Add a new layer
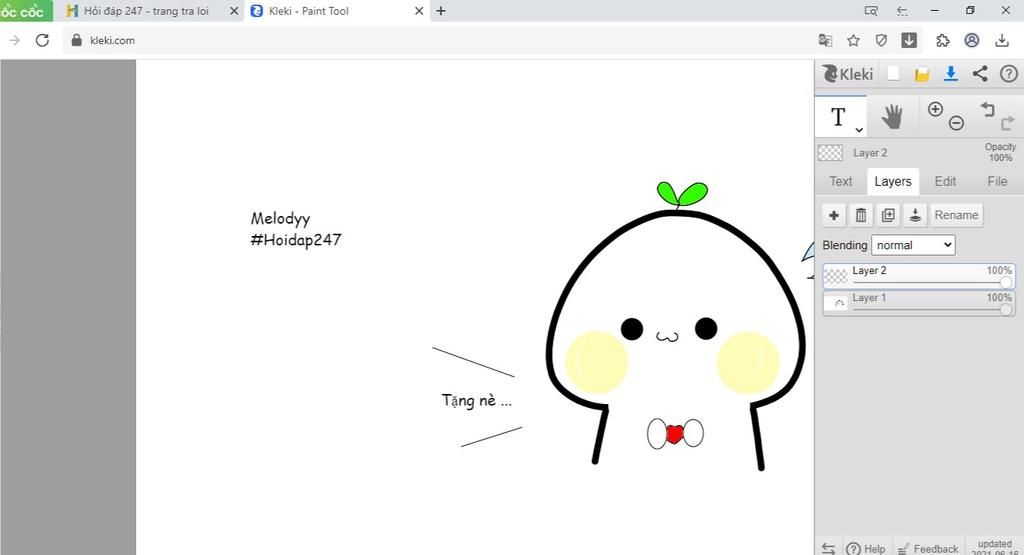The height and width of the screenshot is (555, 1024). coord(834,215)
